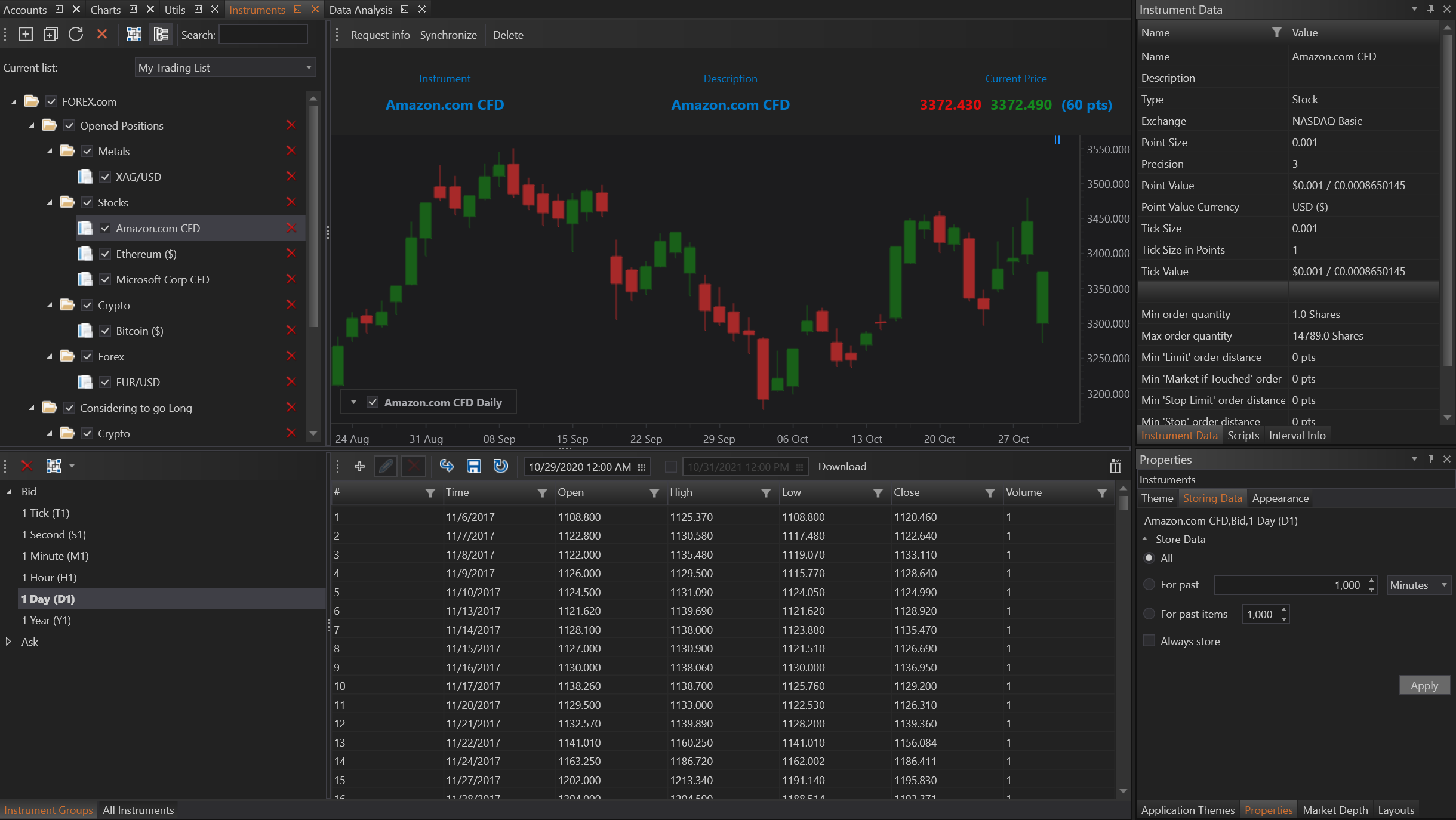Select the For past items radio button

pos(1149,614)
